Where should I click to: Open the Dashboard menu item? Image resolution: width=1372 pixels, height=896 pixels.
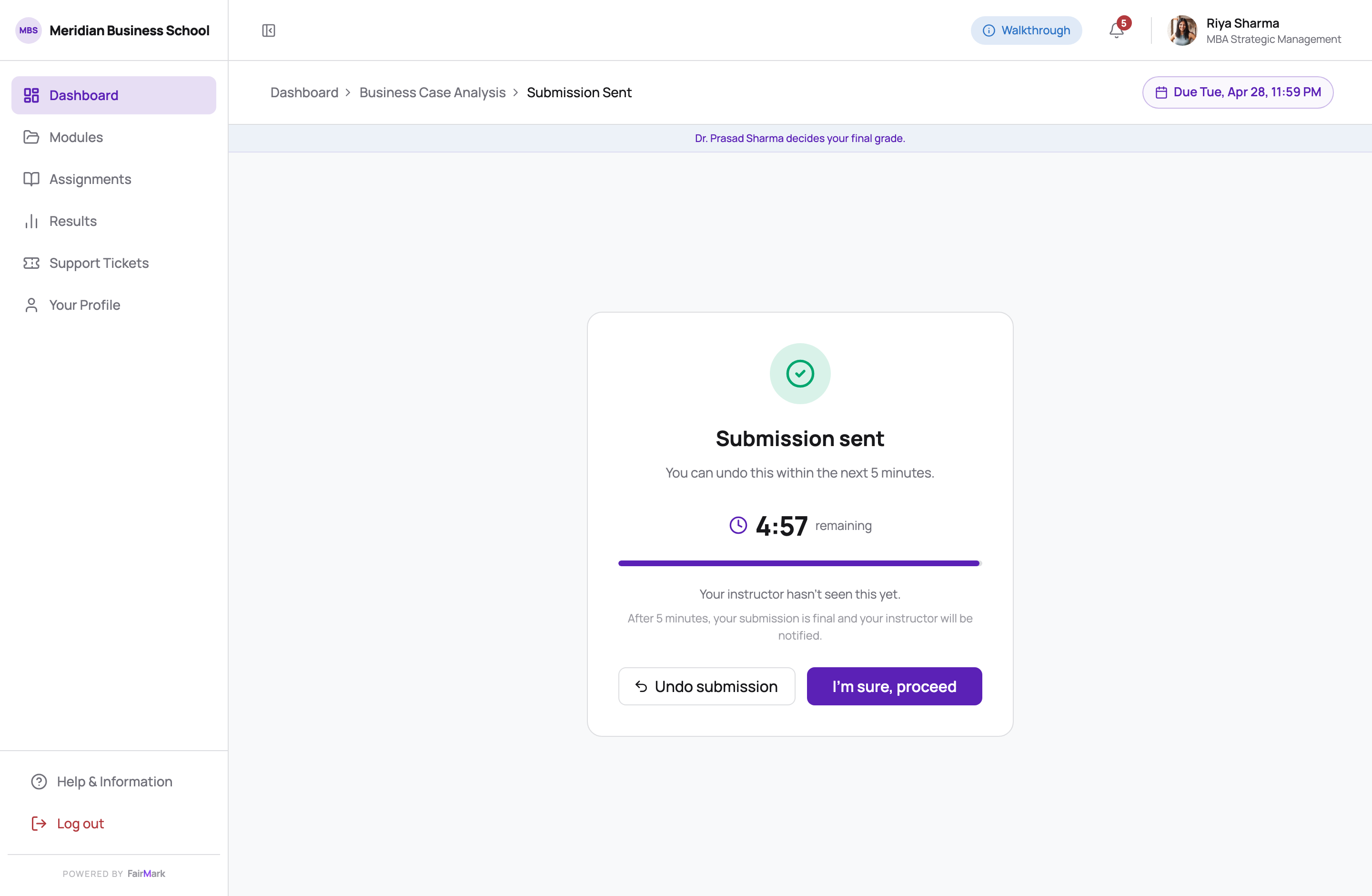click(x=113, y=95)
